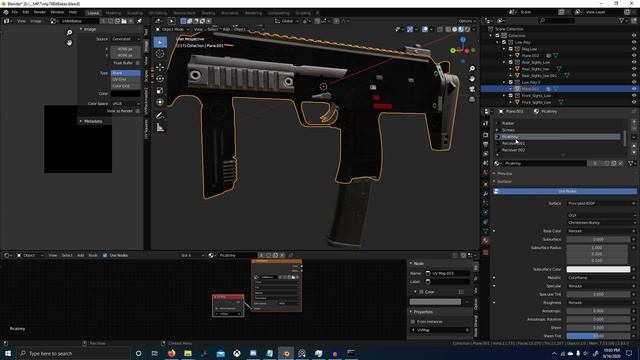Switch to the Layout workspace tab

point(93,13)
